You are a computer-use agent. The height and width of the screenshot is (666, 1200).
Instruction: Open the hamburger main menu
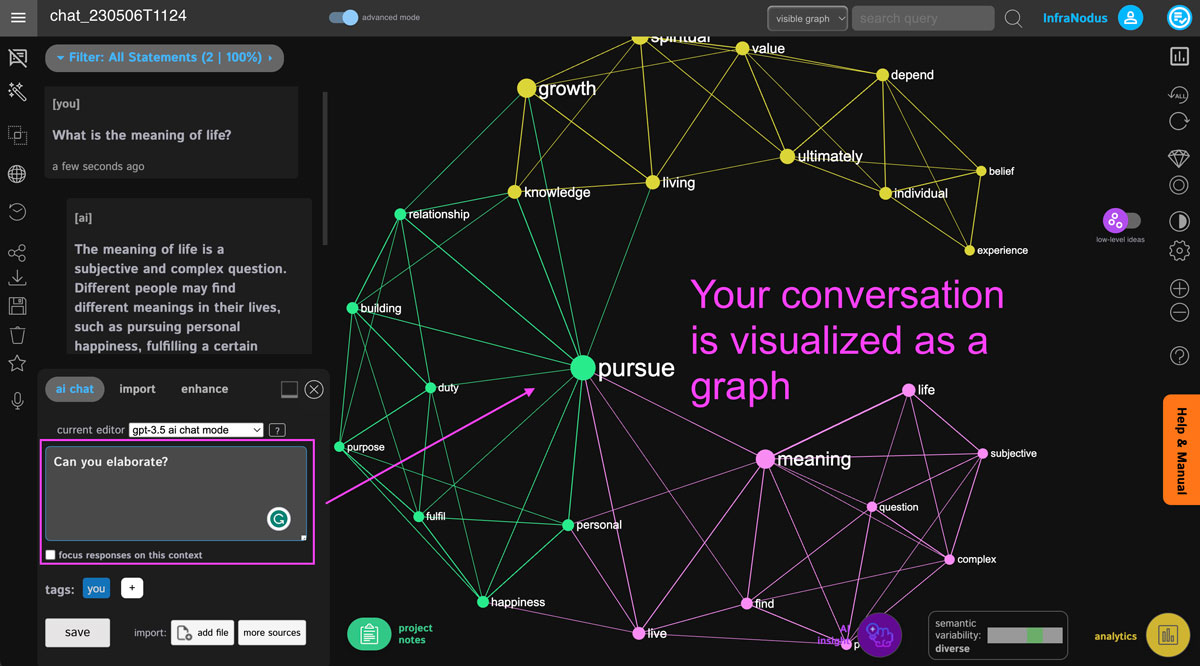tap(17, 17)
